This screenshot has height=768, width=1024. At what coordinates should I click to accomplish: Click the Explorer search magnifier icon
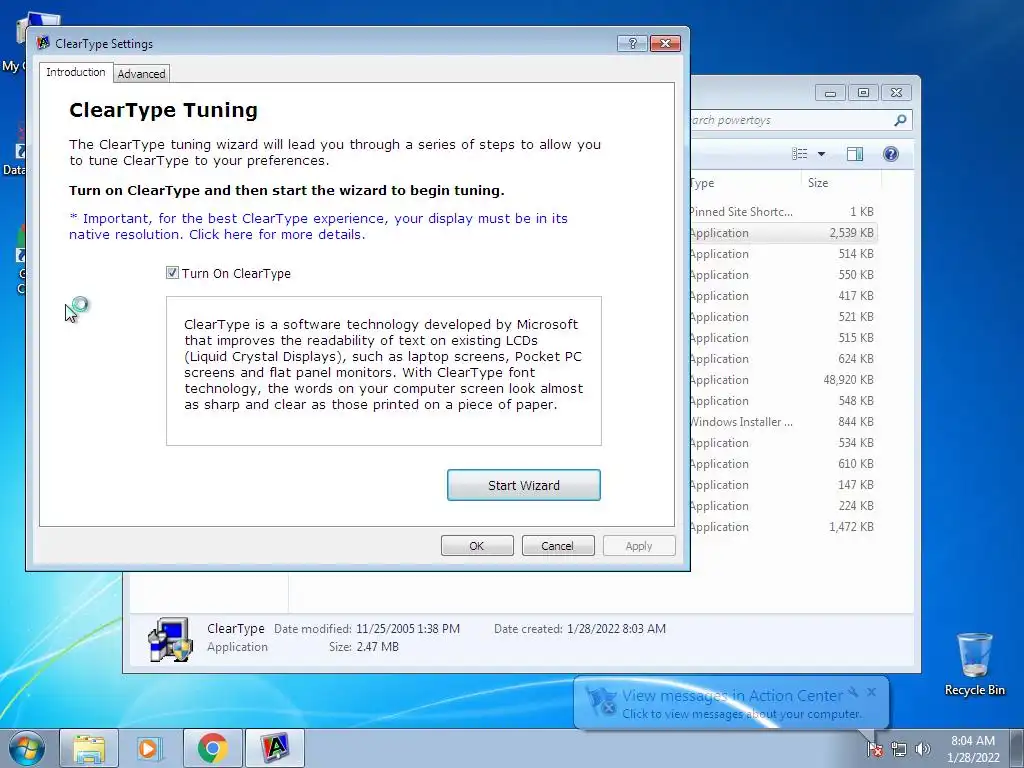900,120
